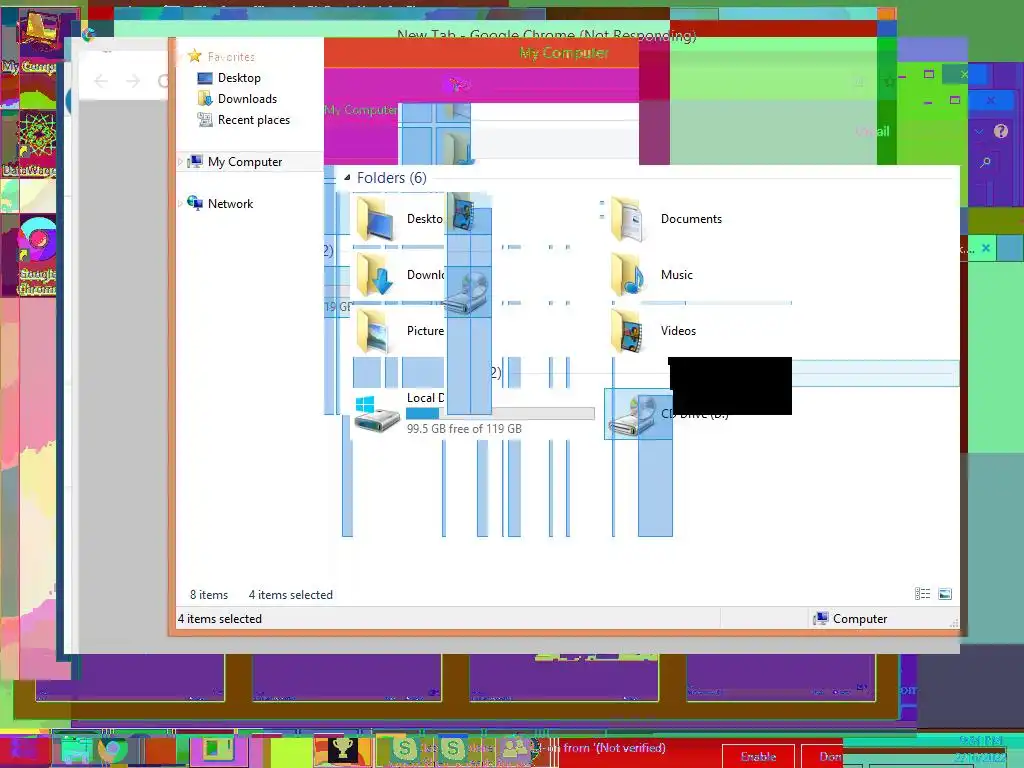Open My Computer desktop shortcut
Viewport: 1024px width, 768px height.
point(29,42)
